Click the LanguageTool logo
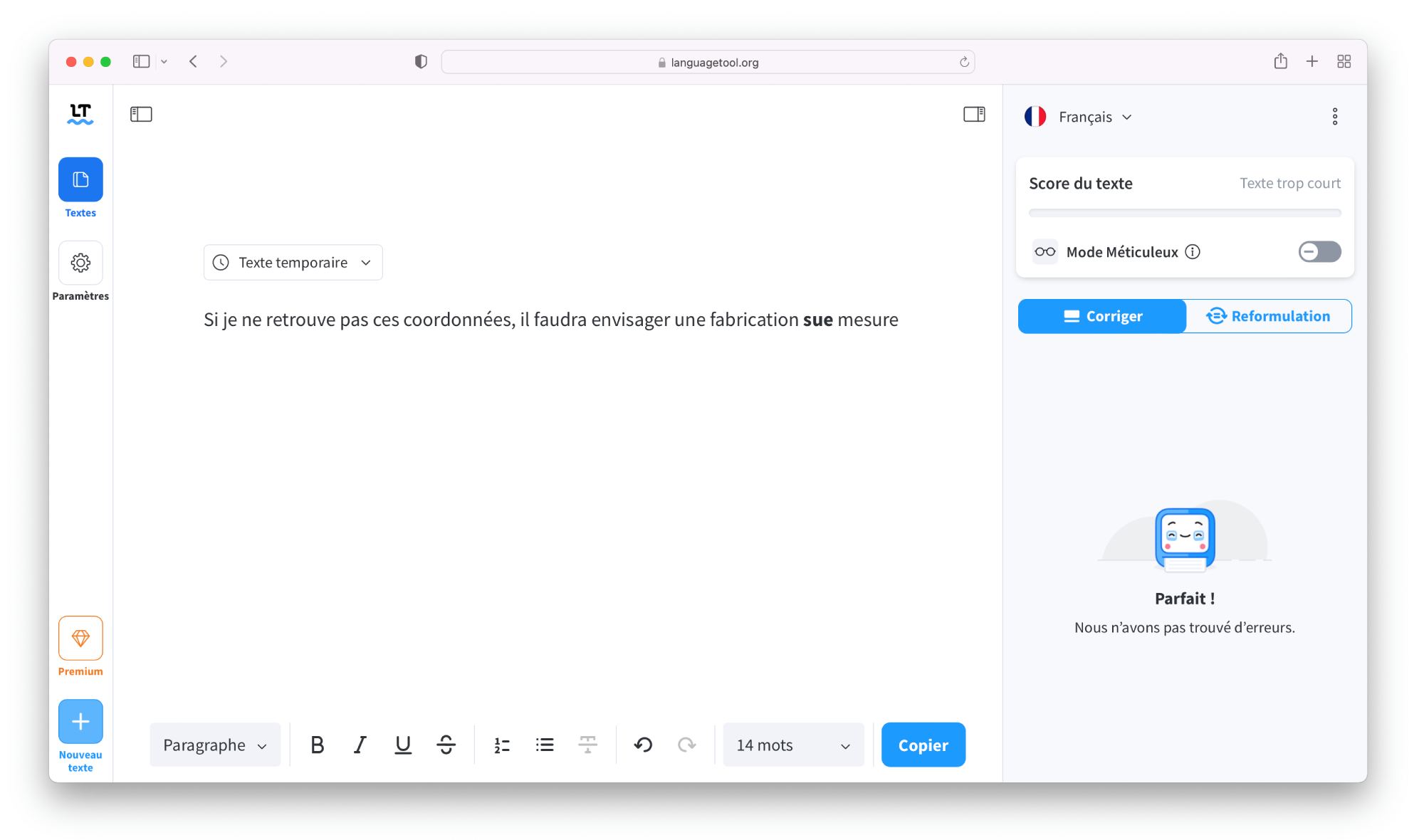 (80, 114)
